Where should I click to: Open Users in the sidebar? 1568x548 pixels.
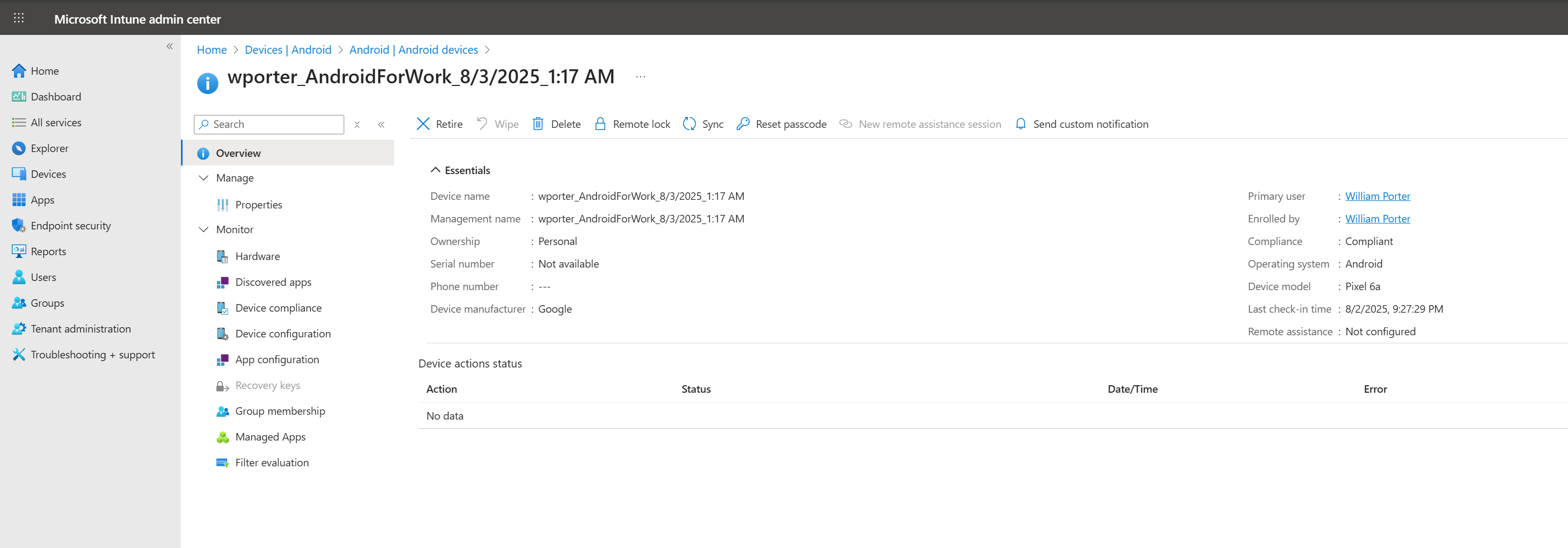coord(43,277)
